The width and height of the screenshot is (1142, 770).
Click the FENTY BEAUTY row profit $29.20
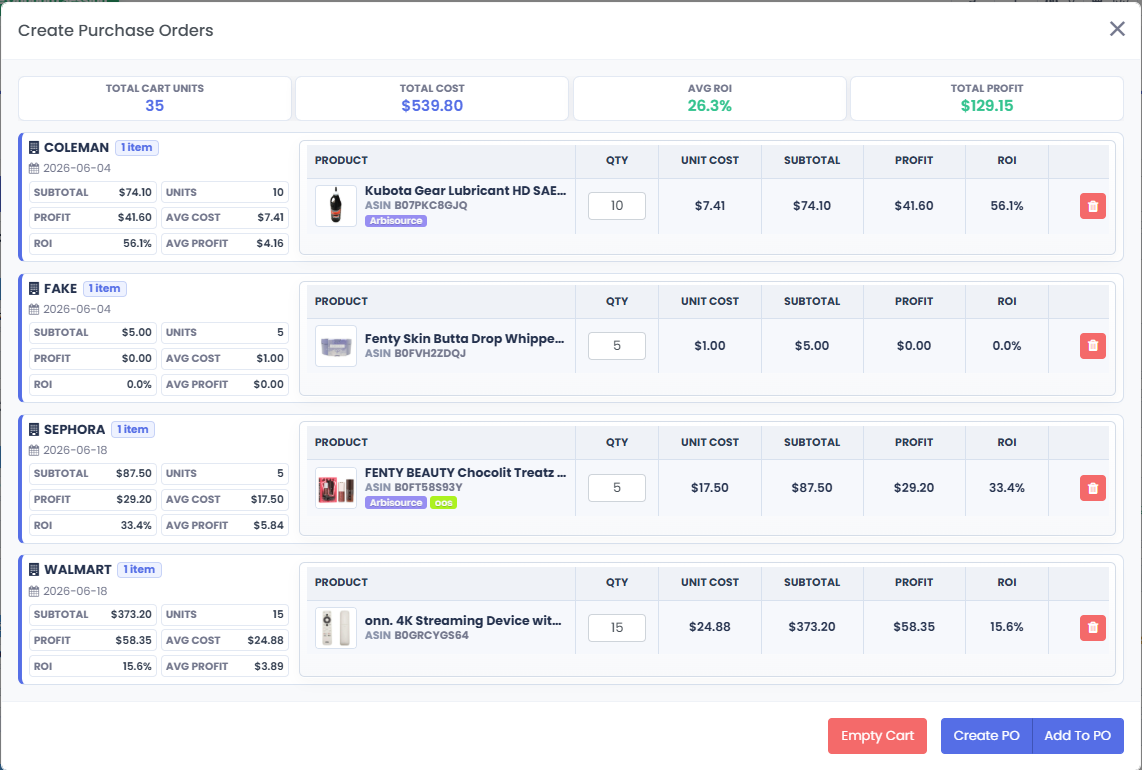913,487
